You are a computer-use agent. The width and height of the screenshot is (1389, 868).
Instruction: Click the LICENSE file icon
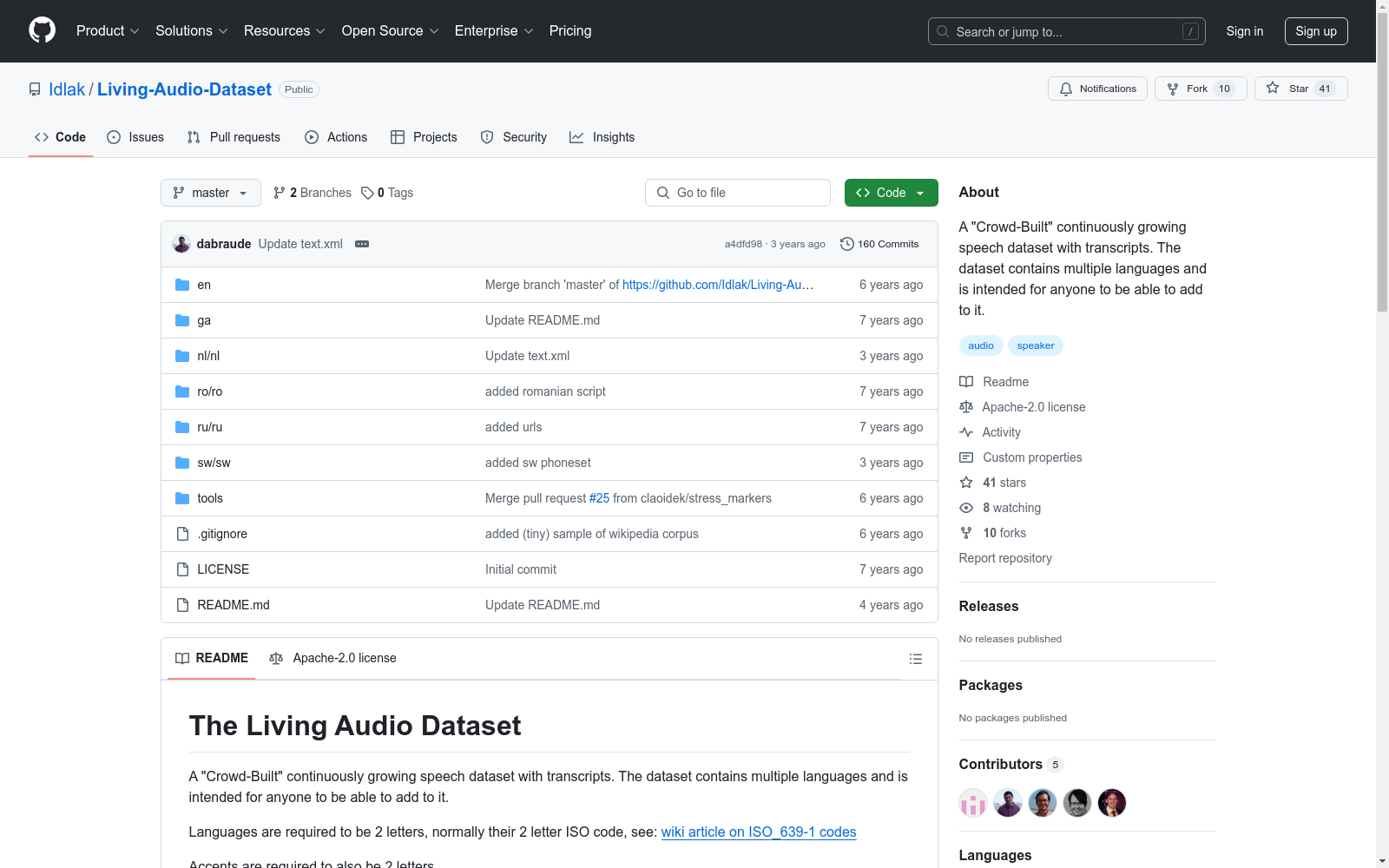point(182,569)
